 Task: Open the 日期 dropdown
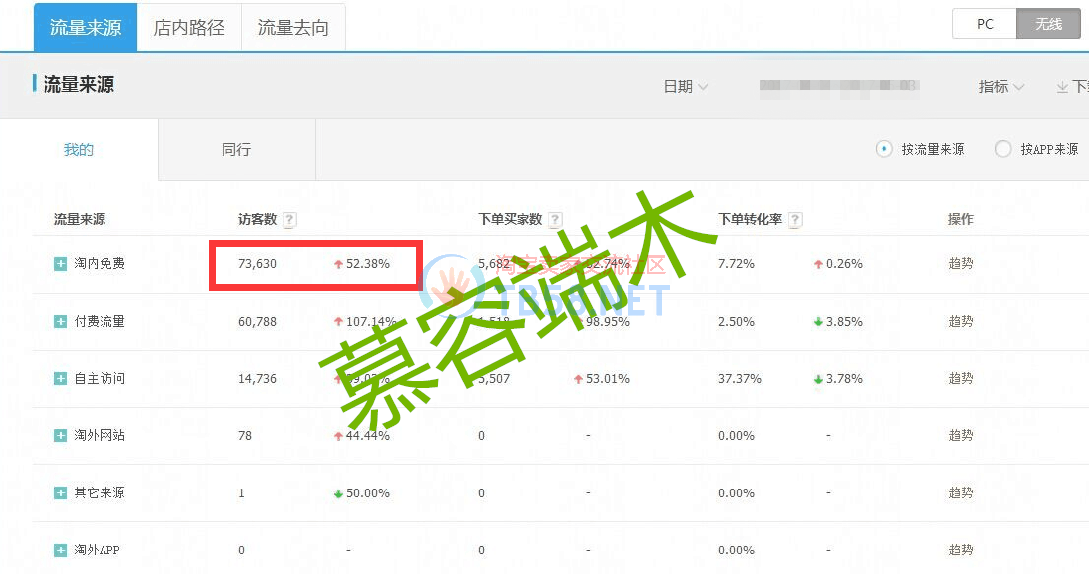coord(686,87)
